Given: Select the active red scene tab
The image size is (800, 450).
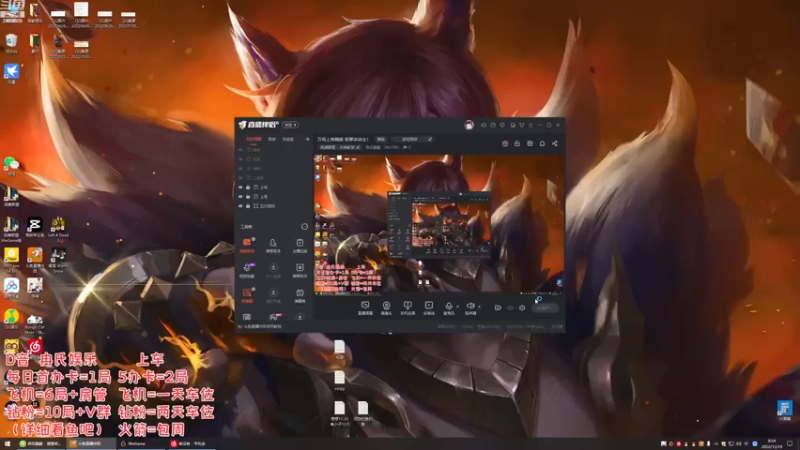Looking at the screenshot, I should [254, 139].
